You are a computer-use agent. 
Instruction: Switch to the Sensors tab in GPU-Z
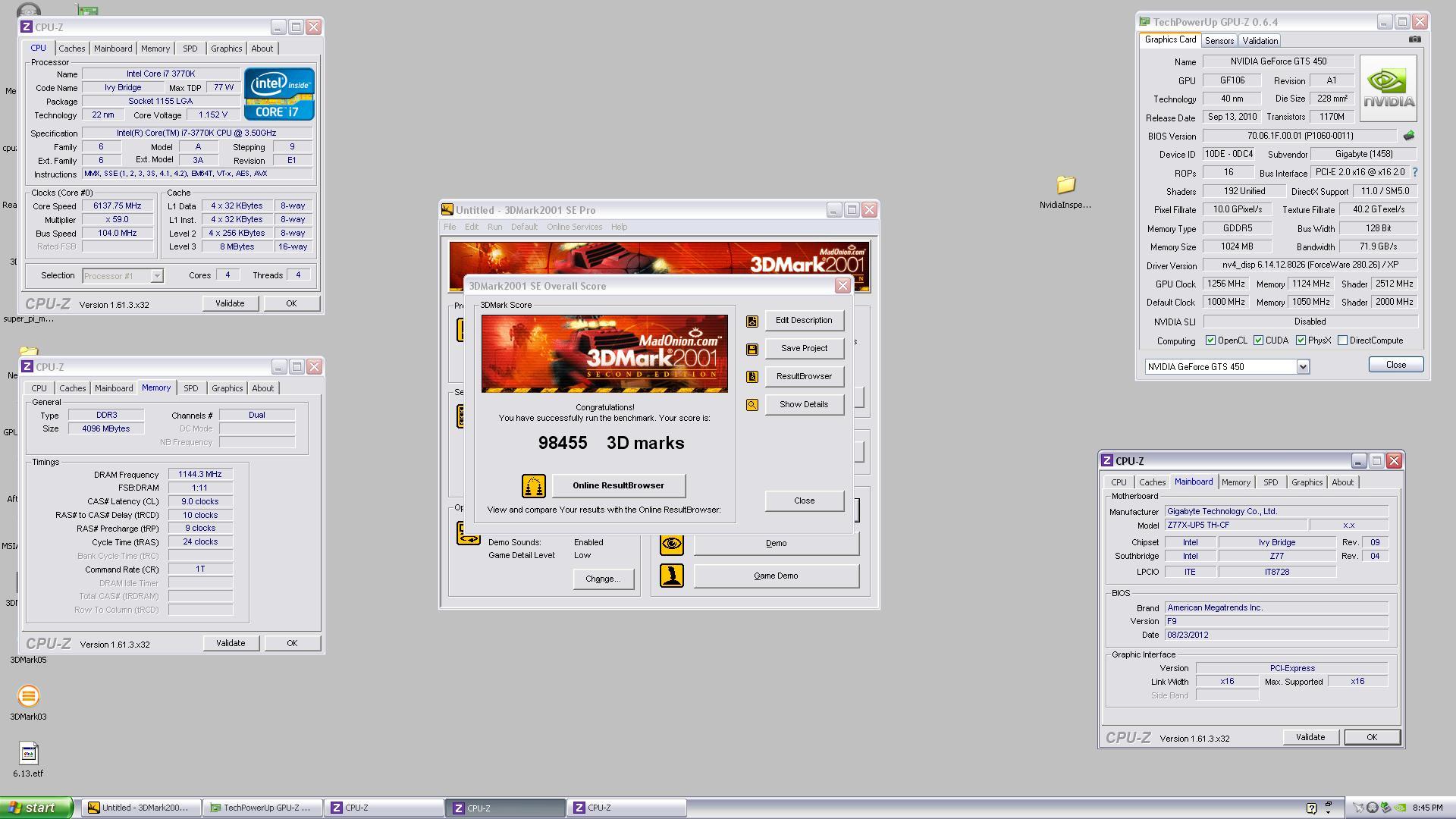1219,41
